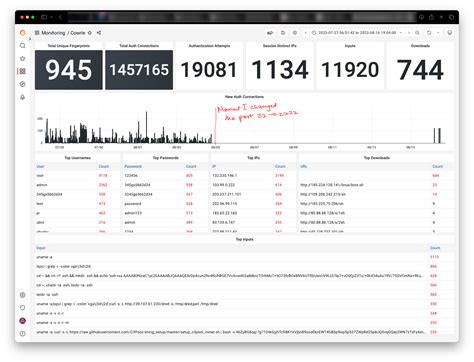Sort the Top Inputs table by Input column
The height and width of the screenshot is (362, 474).
(x=41, y=248)
